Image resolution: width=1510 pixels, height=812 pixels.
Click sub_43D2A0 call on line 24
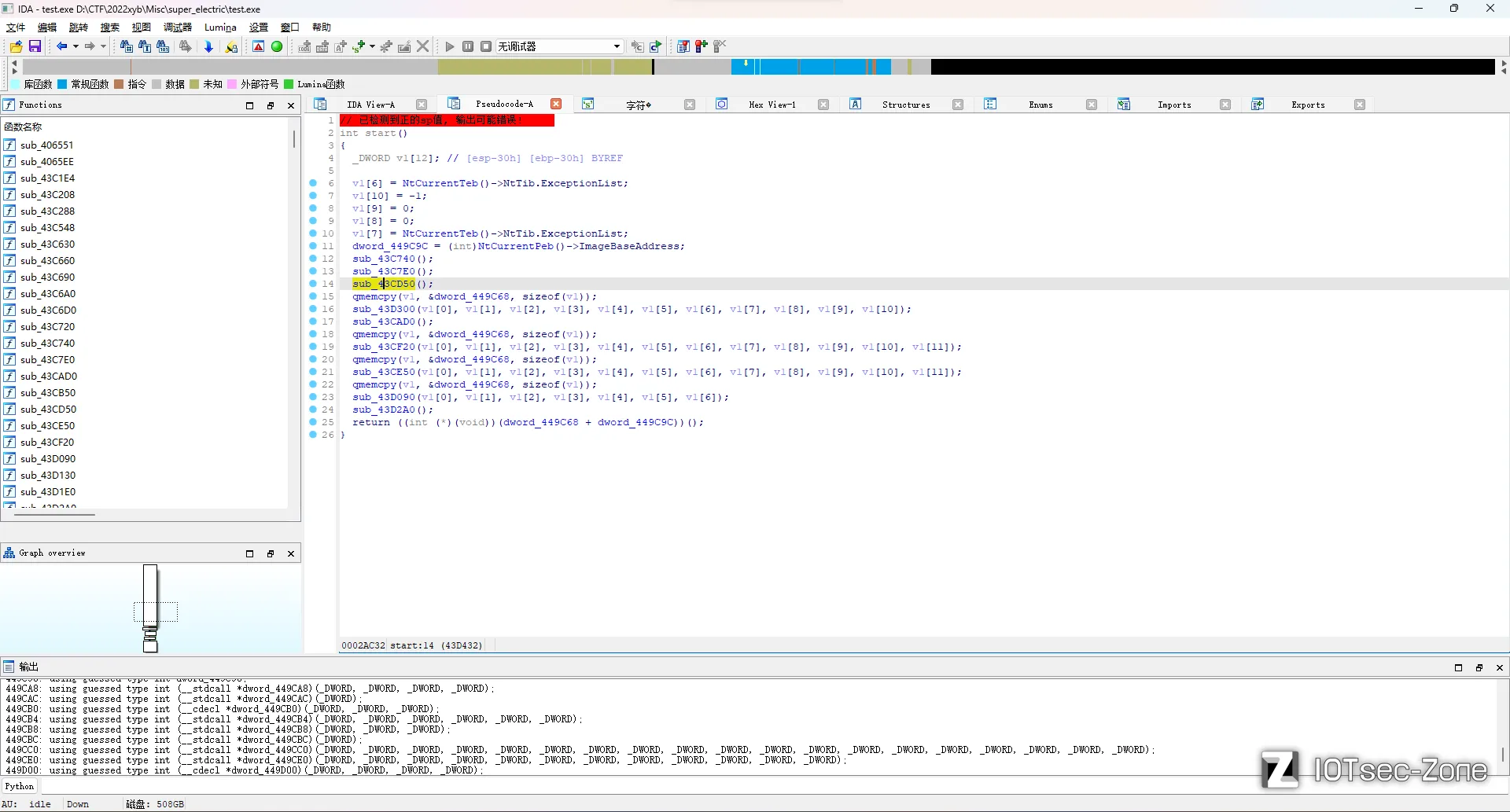(x=384, y=410)
